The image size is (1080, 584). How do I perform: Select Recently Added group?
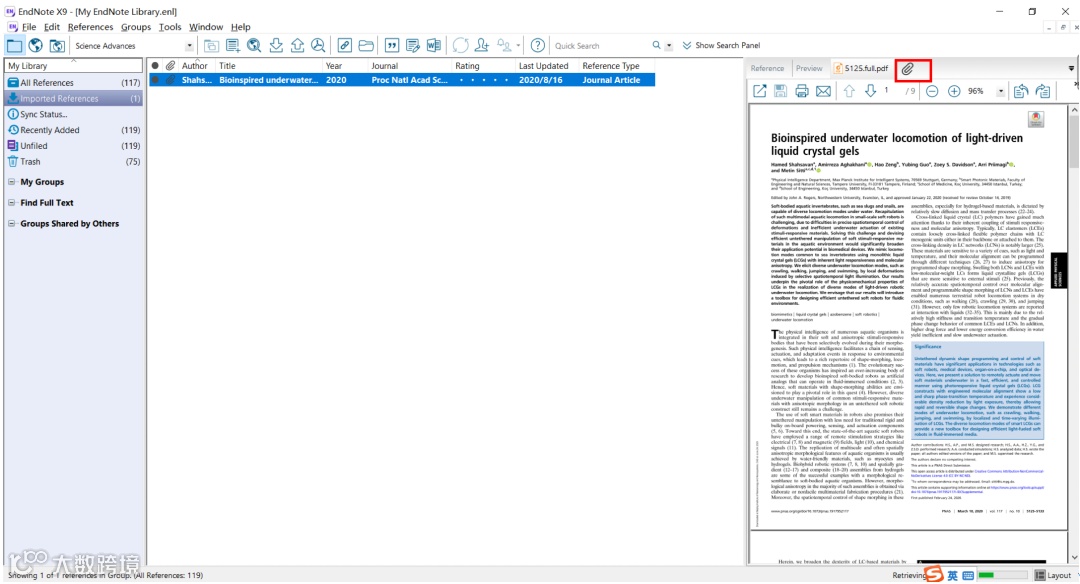74,130
